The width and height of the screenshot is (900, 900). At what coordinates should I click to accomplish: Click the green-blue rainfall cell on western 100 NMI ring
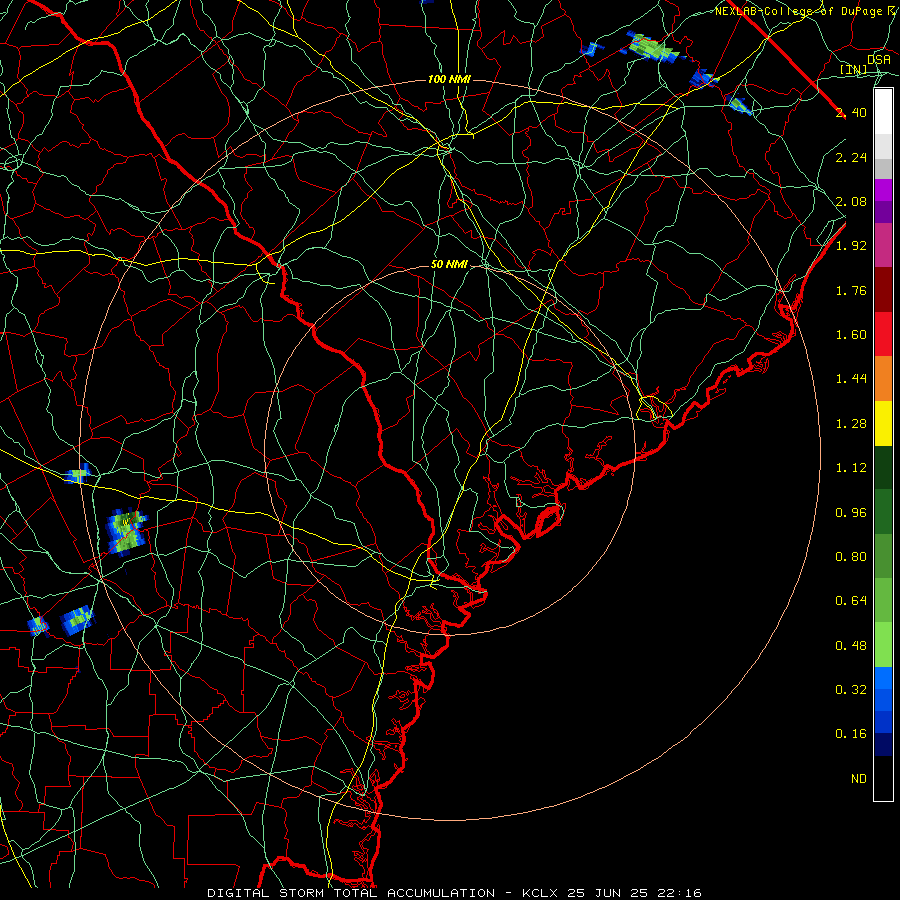click(x=126, y=532)
